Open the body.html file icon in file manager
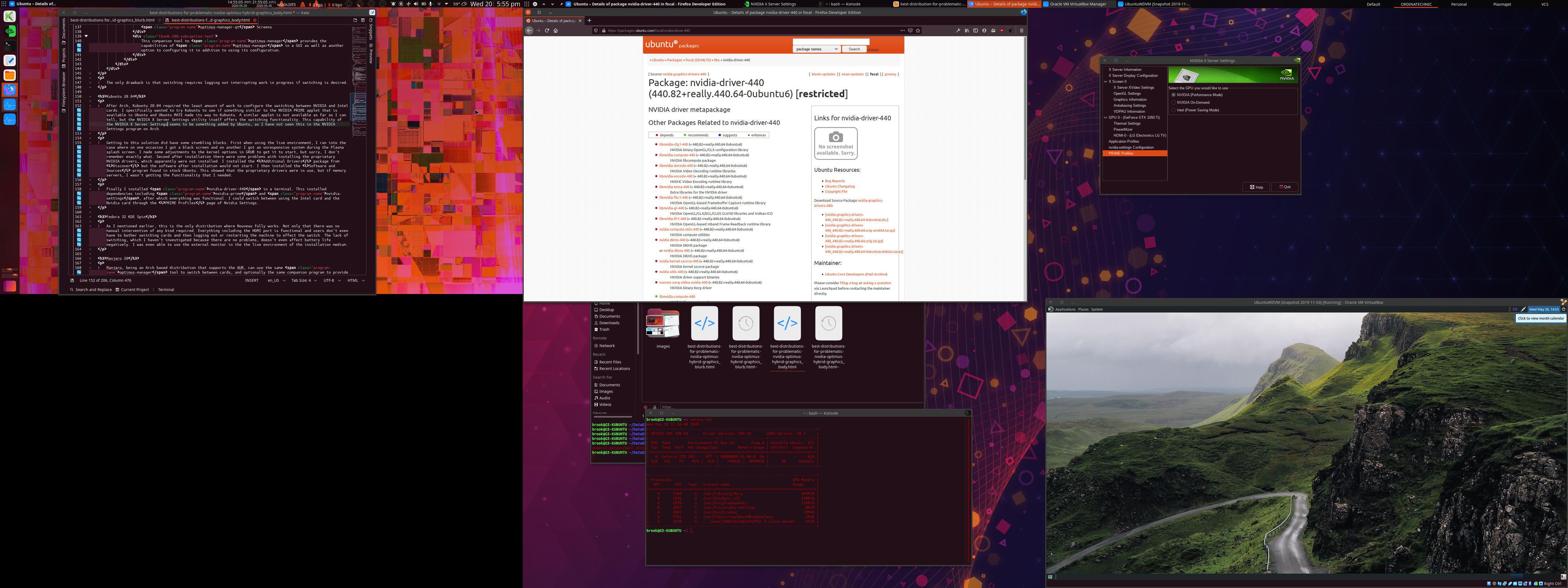1568x588 pixels. tap(787, 323)
